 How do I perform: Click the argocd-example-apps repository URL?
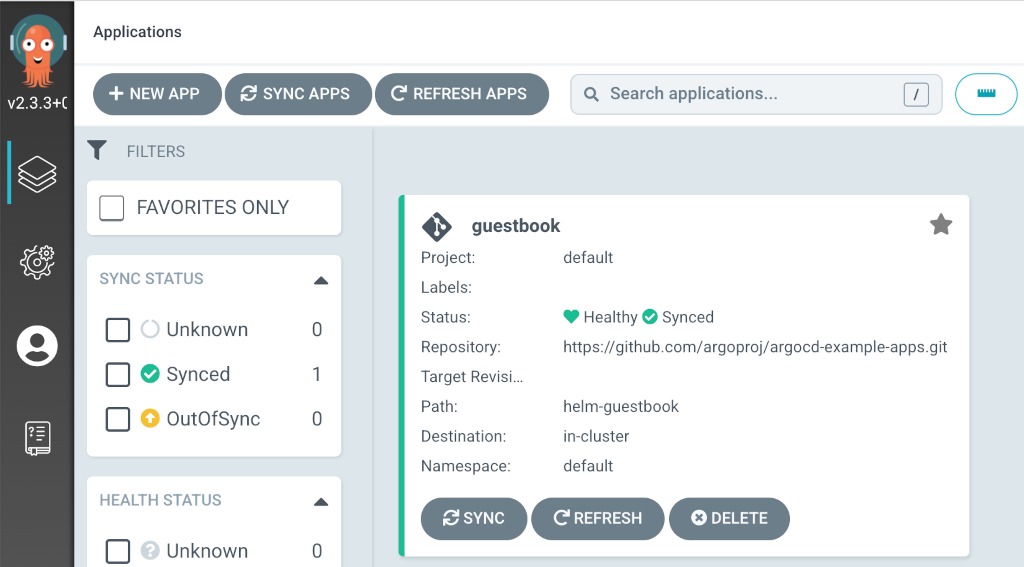click(755, 347)
